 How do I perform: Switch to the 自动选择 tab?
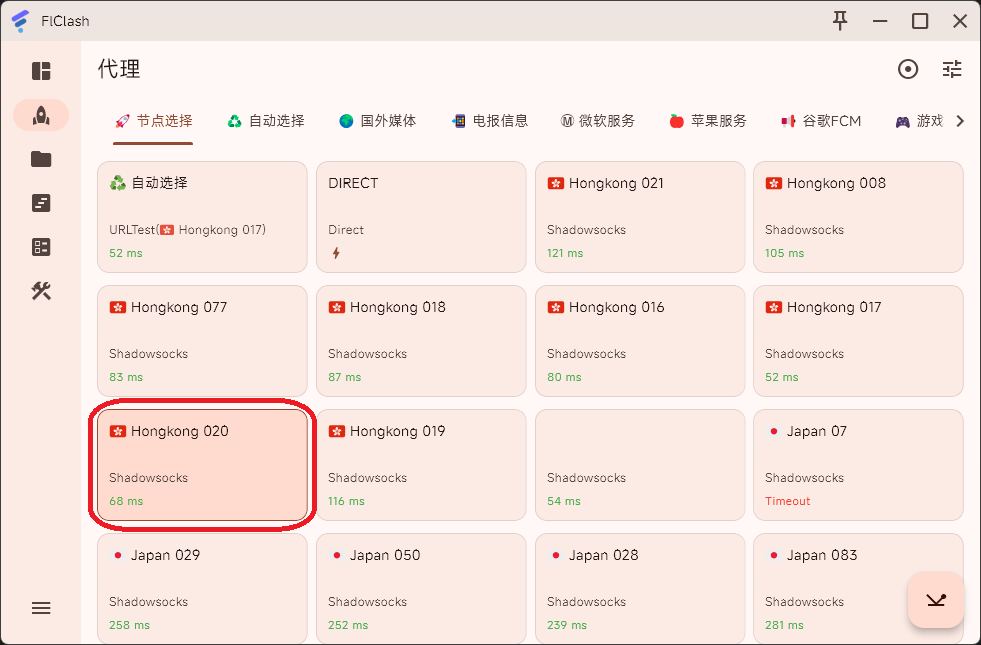click(x=265, y=121)
